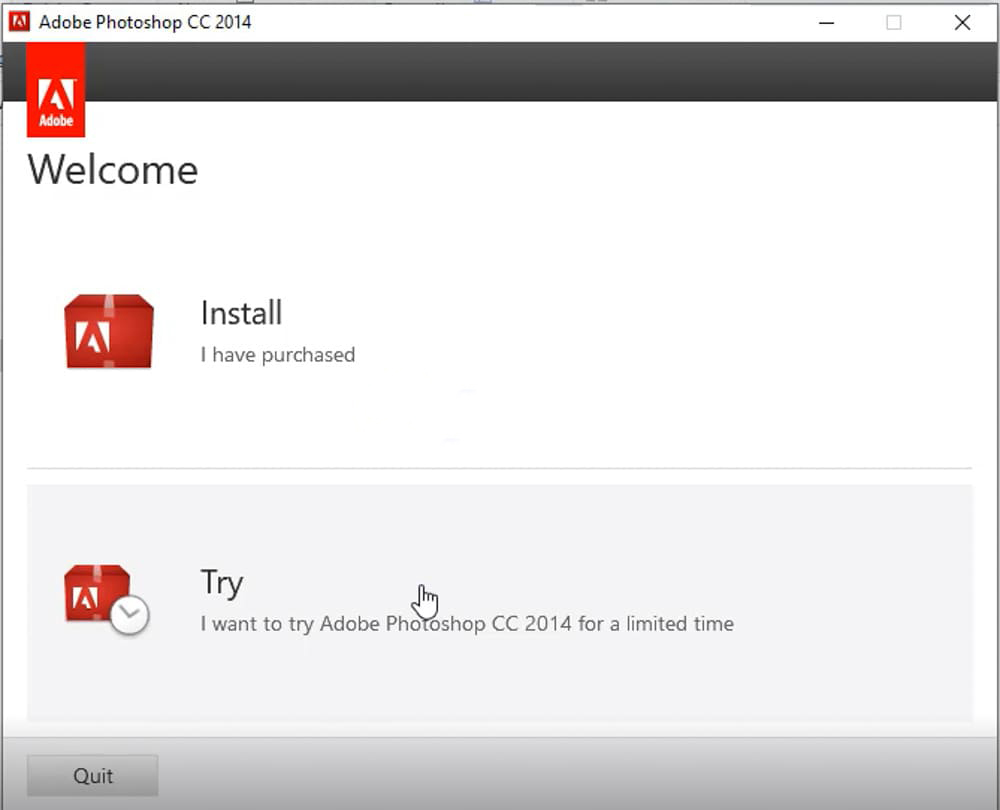This screenshot has width=1000, height=810.
Task: Minimize the installer window
Action: pos(827,22)
